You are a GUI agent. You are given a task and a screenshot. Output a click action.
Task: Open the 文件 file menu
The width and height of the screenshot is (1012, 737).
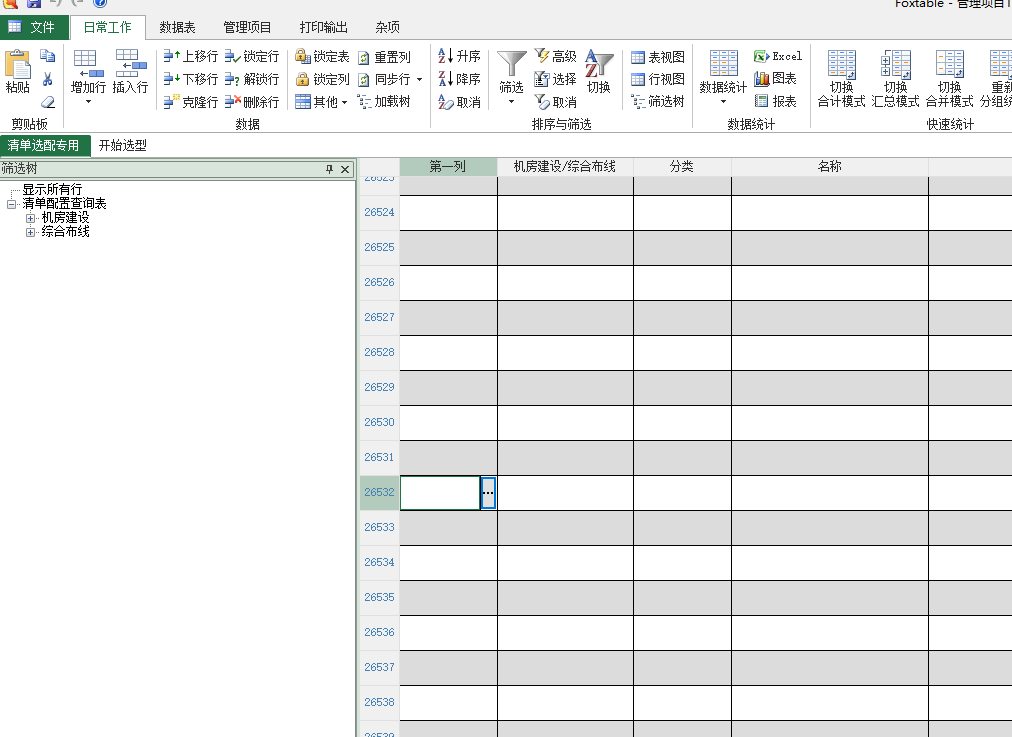coord(34,27)
